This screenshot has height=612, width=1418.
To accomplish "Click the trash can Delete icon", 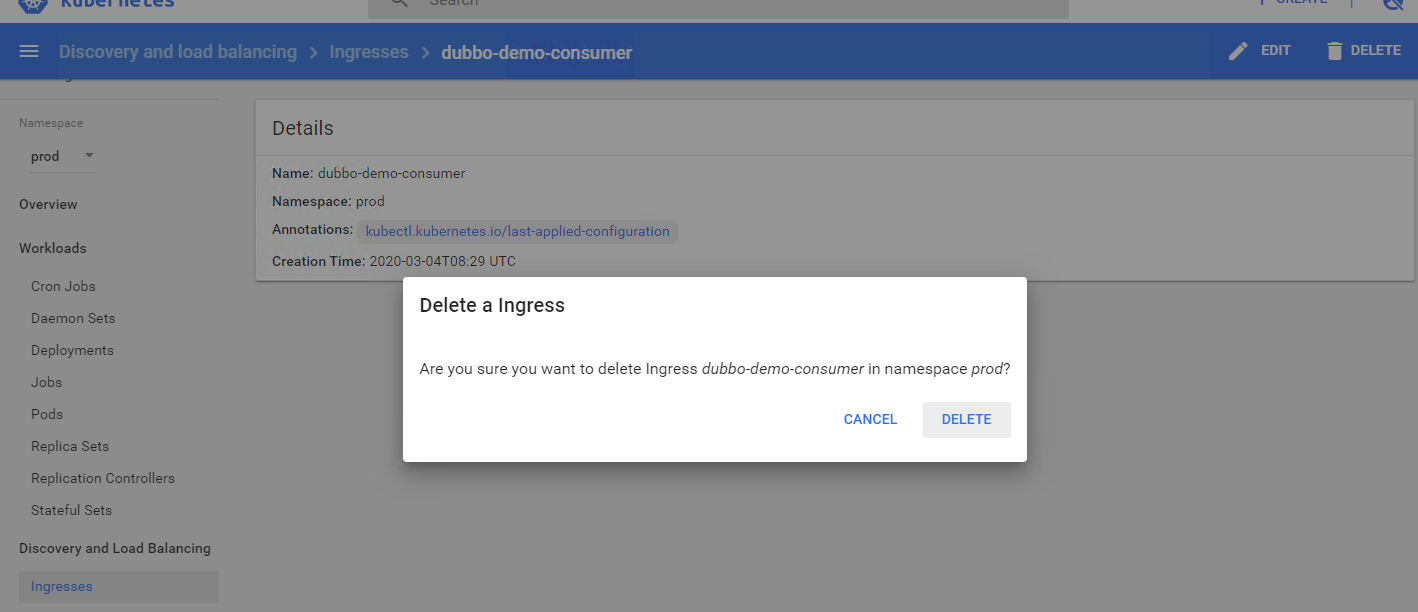I will pyautogui.click(x=1334, y=51).
